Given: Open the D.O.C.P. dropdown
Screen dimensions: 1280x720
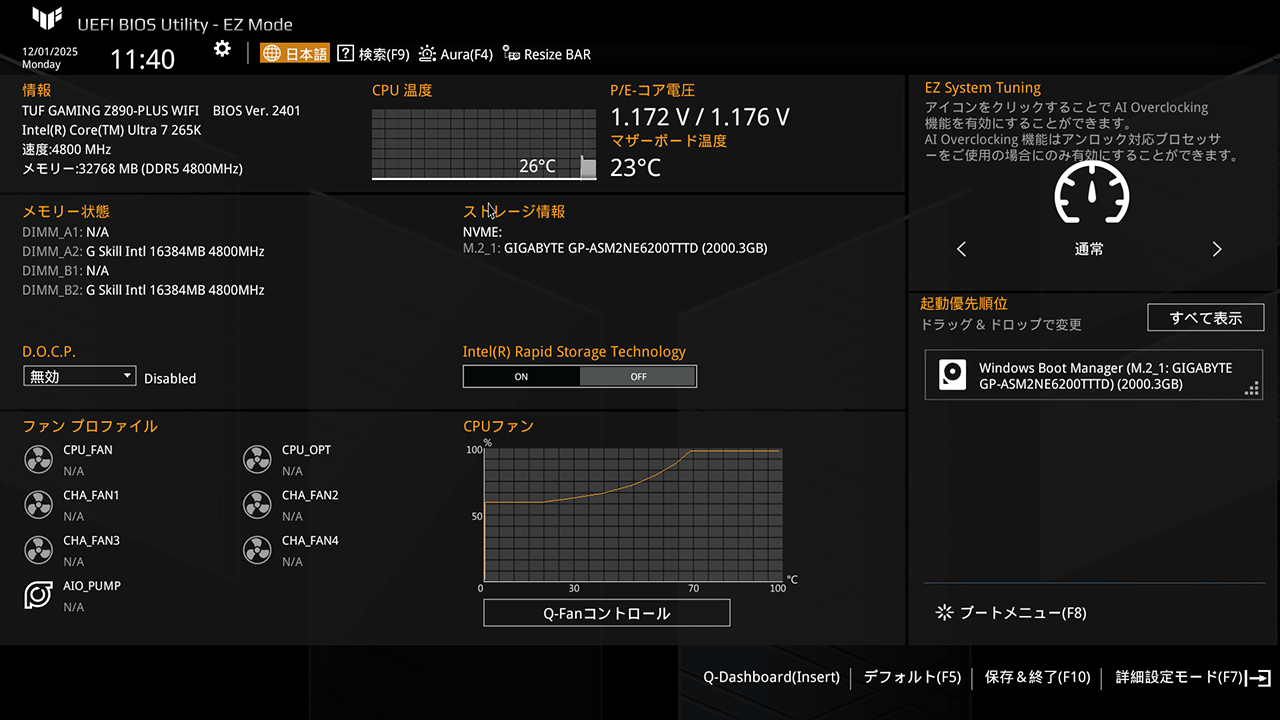Looking at the screenshot, I should tap(79, 377).
